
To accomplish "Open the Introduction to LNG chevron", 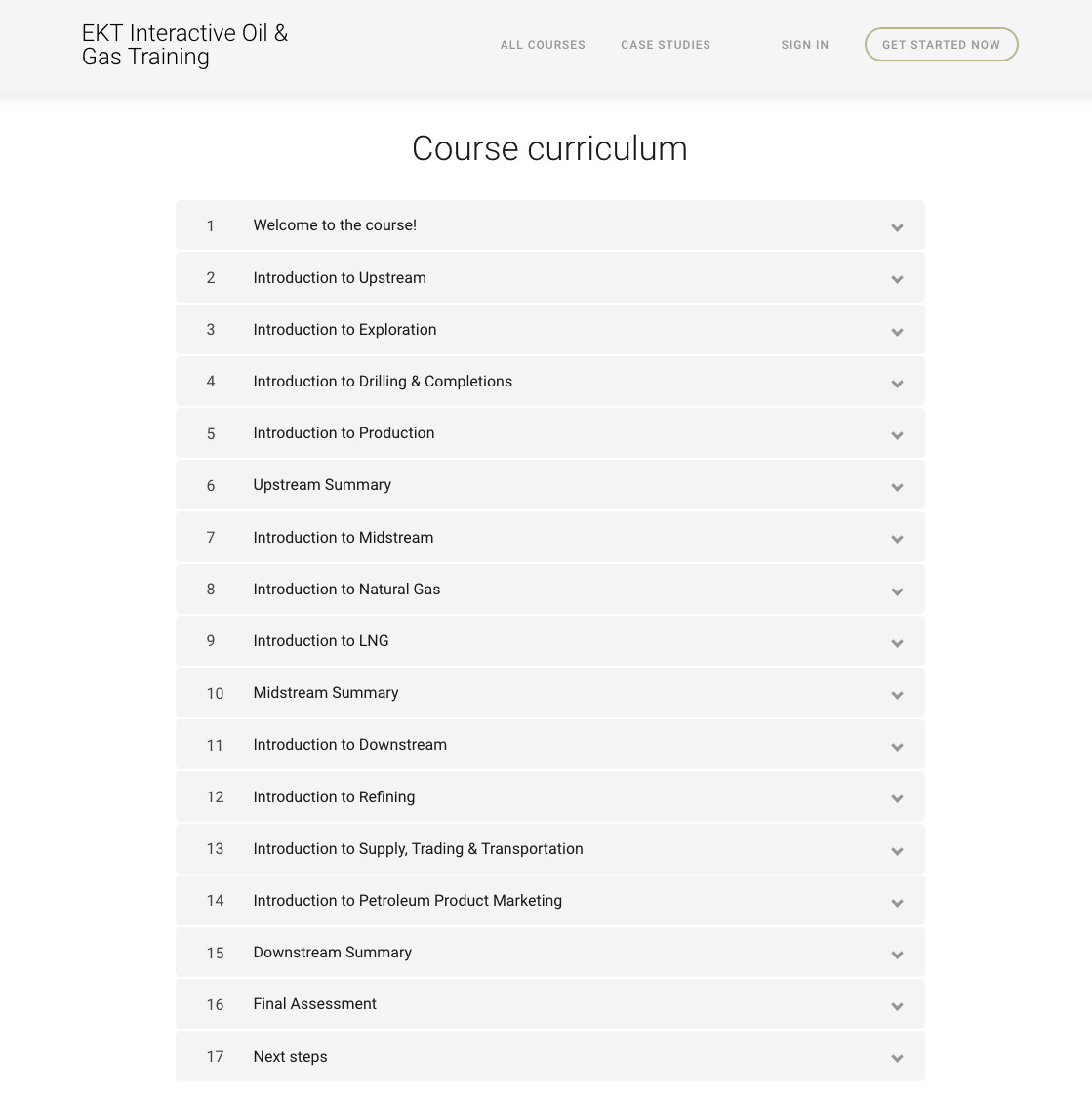I will pos(897,643).
